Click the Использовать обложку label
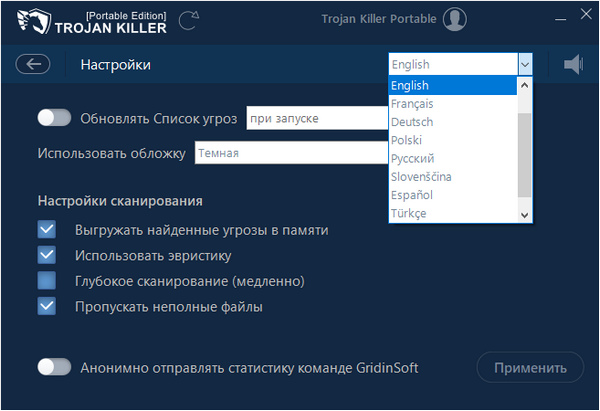The width and height of the screenshot is (600, 411). [111, 153]
